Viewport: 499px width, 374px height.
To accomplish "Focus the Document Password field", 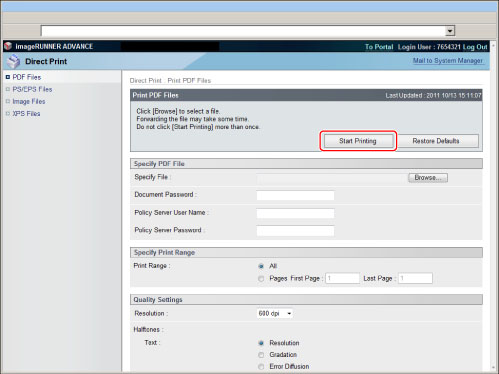I will (295, 195).
